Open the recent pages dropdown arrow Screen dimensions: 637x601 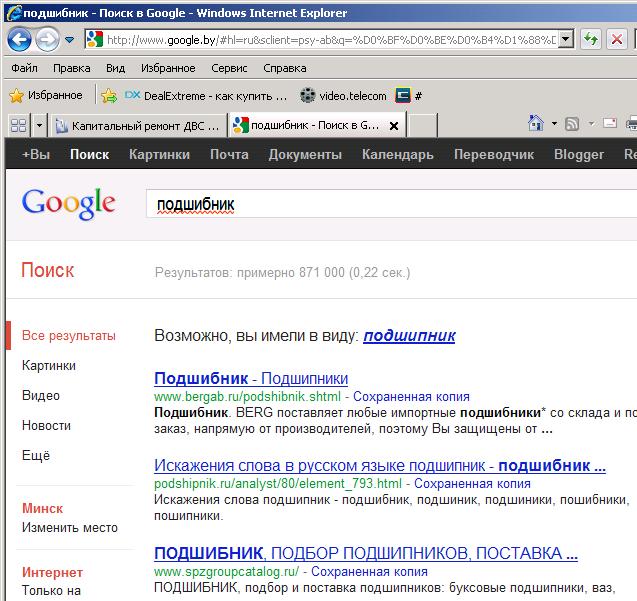[69, 40]
